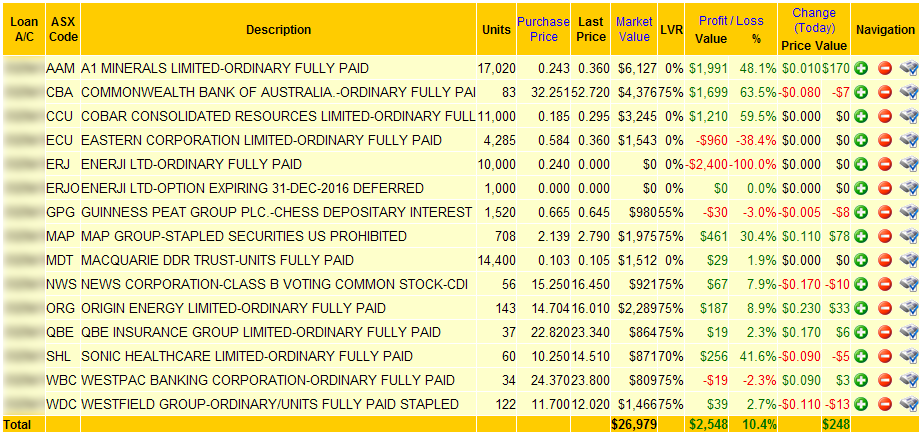922x435 pixels.
Task: Click the green plus icon for GPG
Action: (861, 212)
